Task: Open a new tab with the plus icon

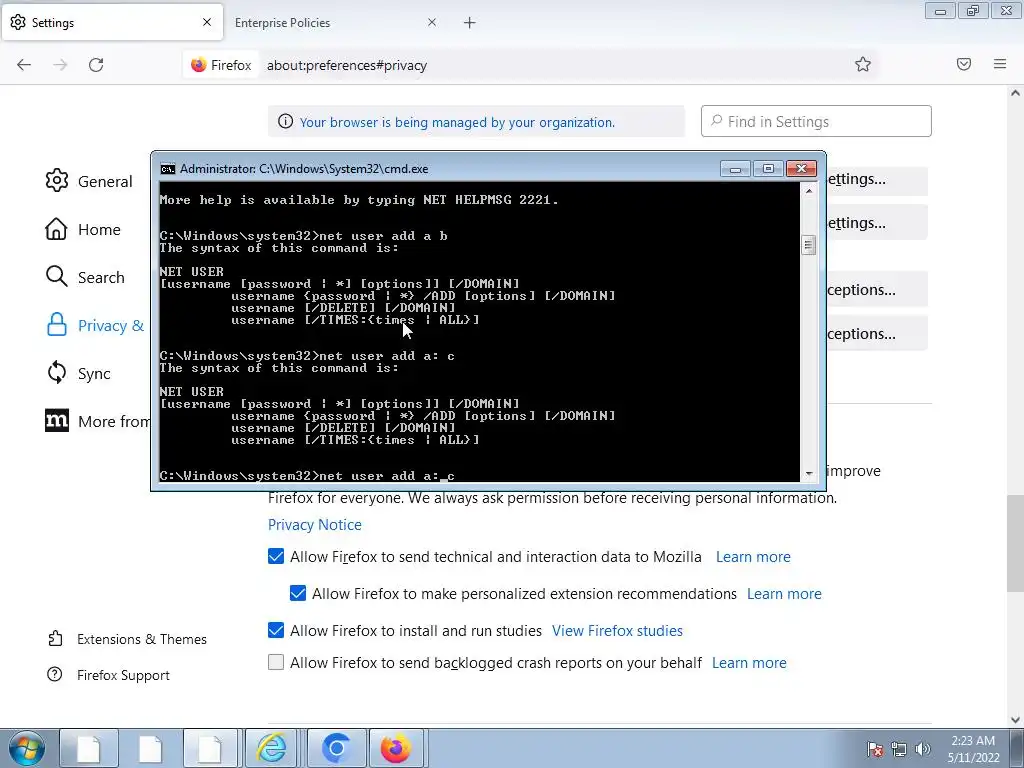Action: (470, 23)
